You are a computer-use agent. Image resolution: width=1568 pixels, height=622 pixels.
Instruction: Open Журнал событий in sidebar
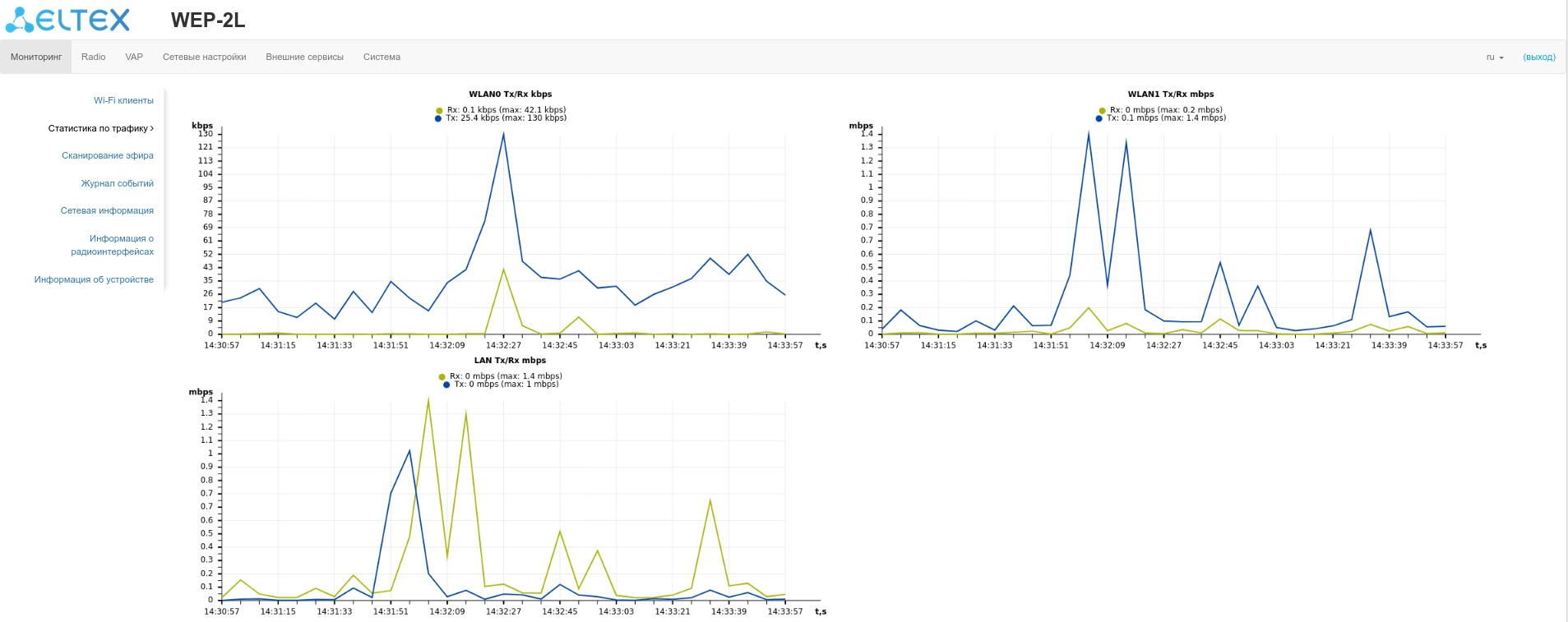click(117, 183)
